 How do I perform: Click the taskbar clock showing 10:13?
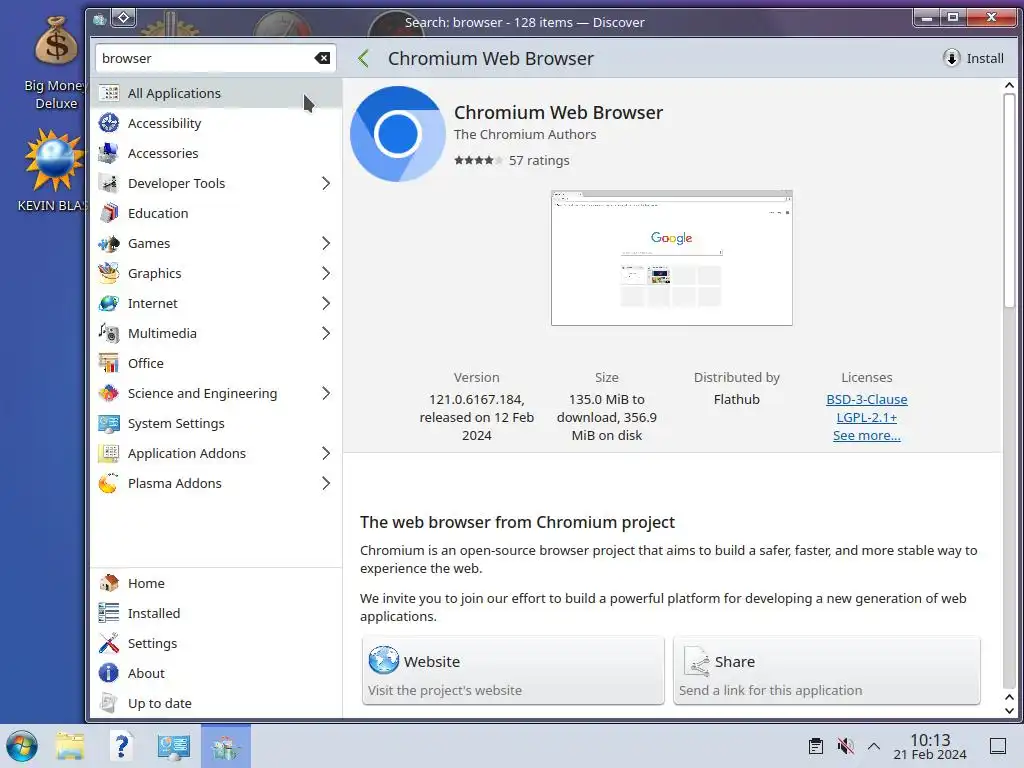(930, 746)
